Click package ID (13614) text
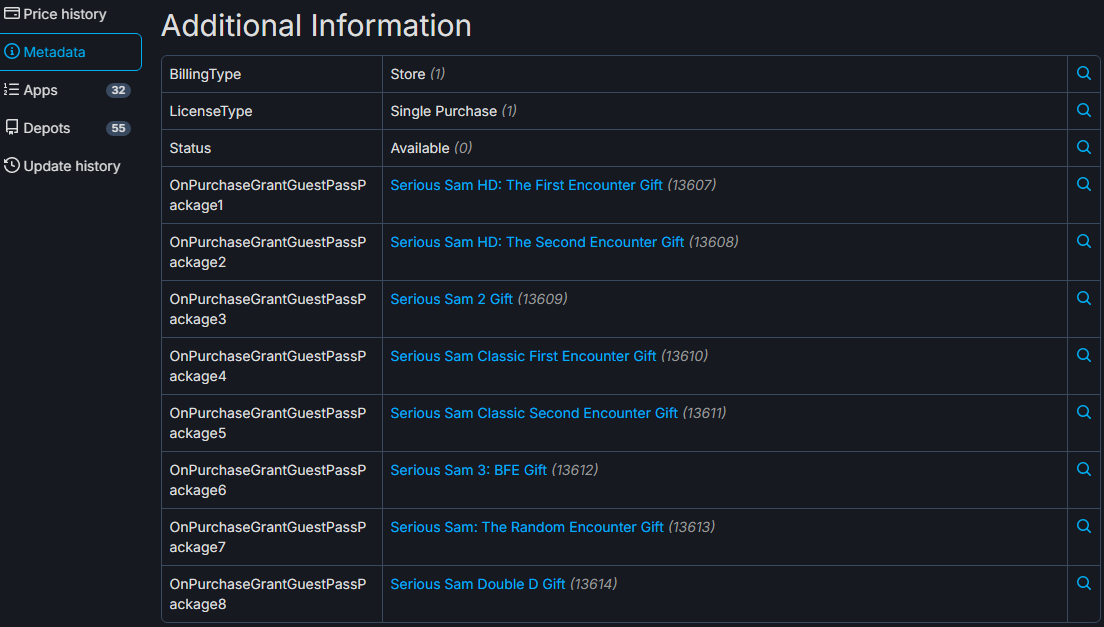The width and height of the screenshot is (1104, 627). (594, 584)
